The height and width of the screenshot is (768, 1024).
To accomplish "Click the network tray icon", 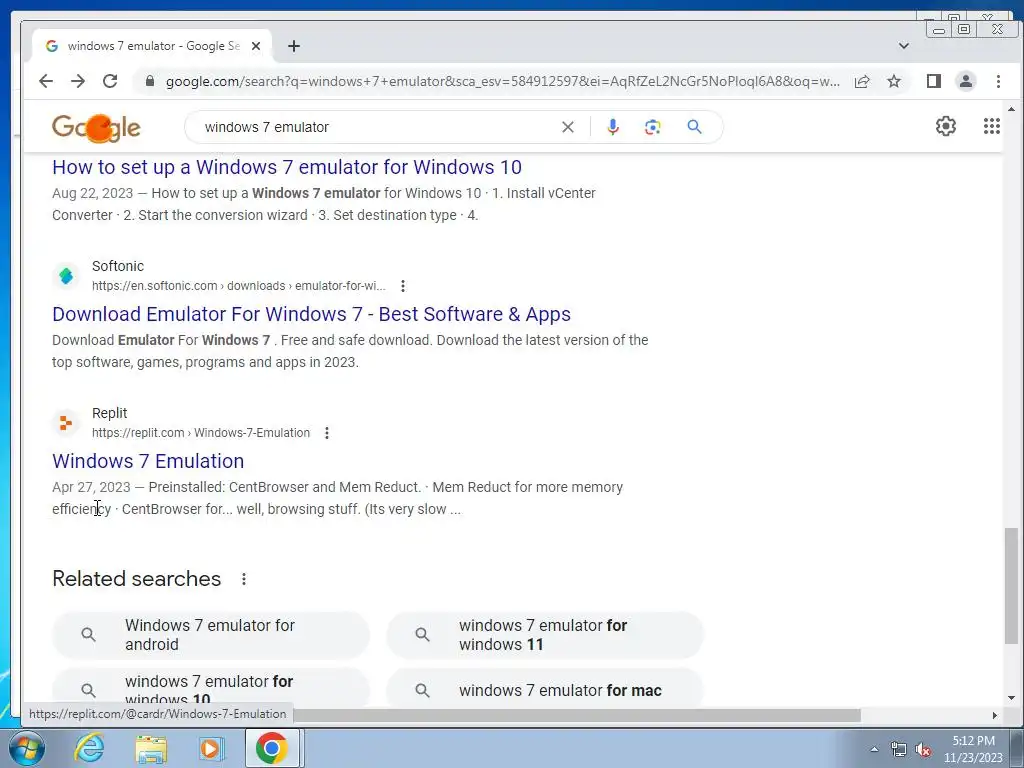I will [x=899, y=750].
